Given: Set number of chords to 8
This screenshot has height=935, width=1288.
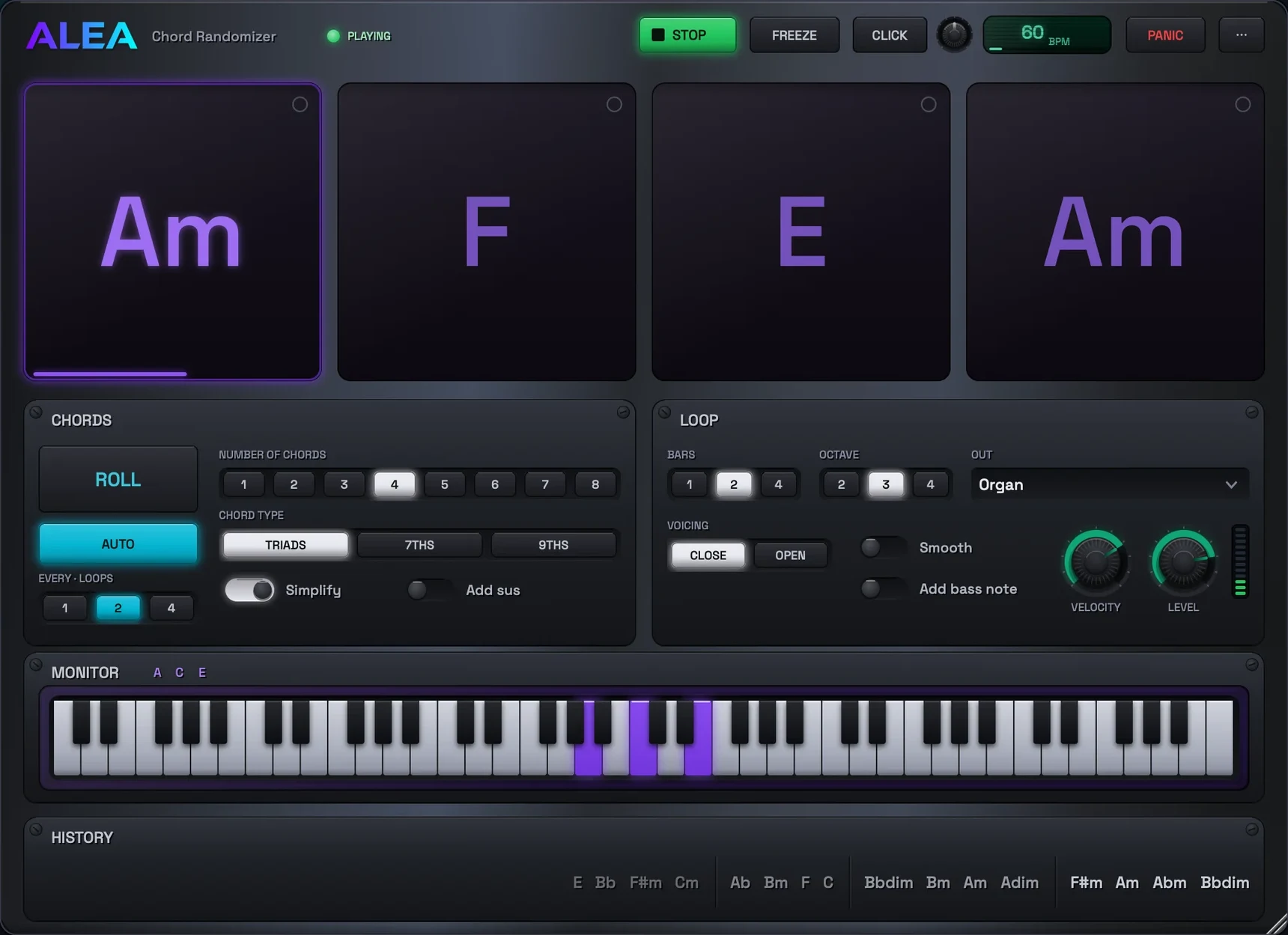Looking at the screenshot, I should click(595, 484).
